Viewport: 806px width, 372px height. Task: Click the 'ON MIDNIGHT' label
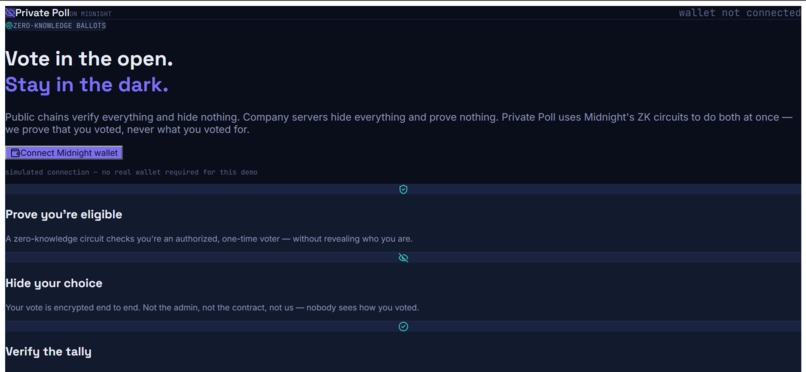[90, 14]
